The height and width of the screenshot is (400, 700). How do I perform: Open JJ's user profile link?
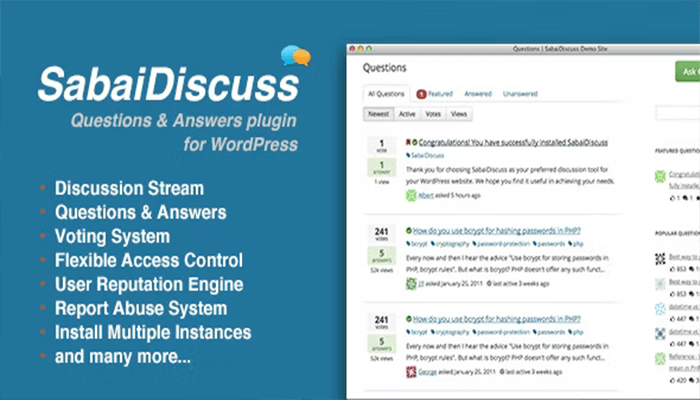(x=421, y=283)
